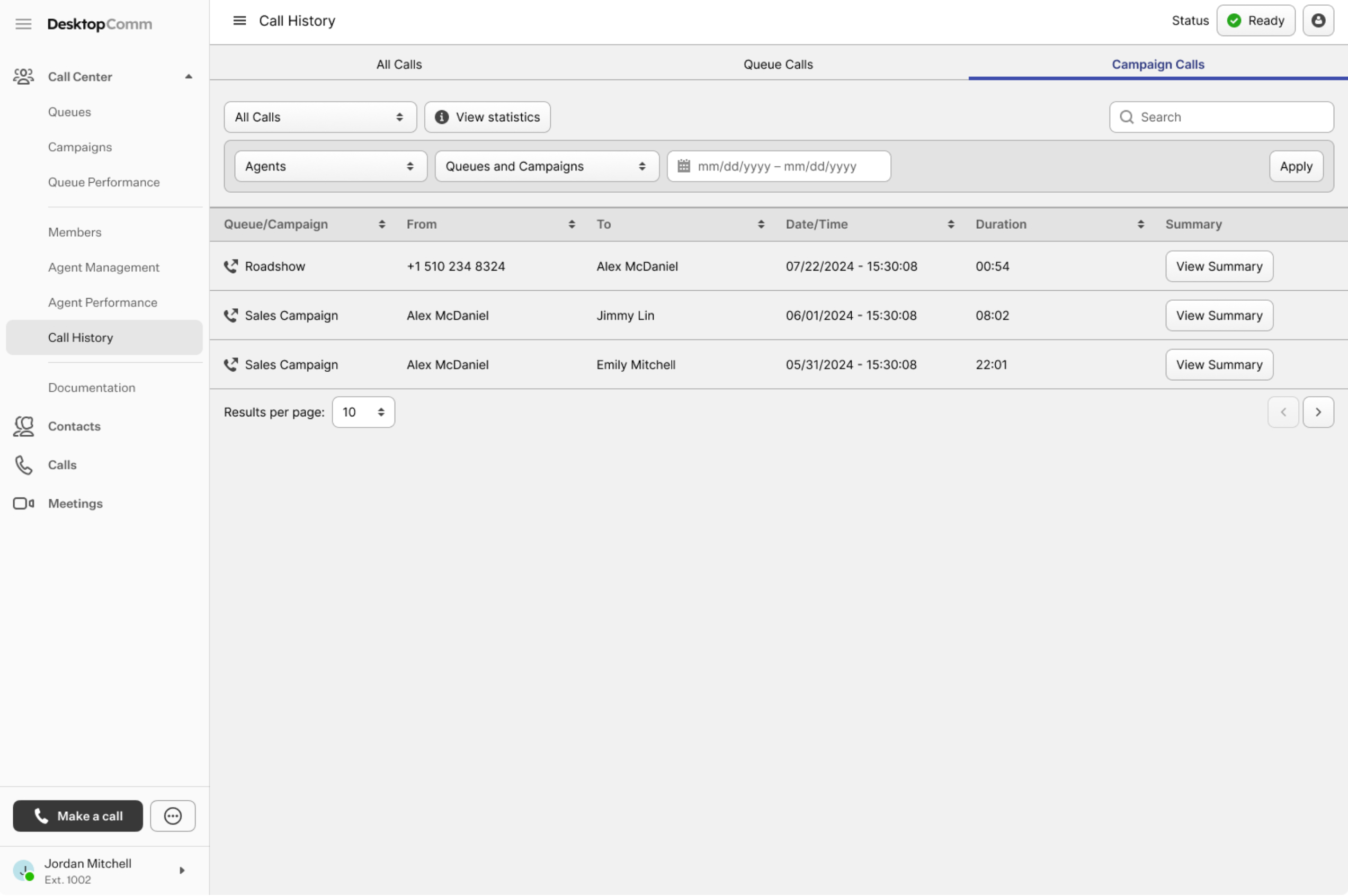Change results per page dropdown
The height and width of the screenshot is (896, 1348).
tap(363, 412)
